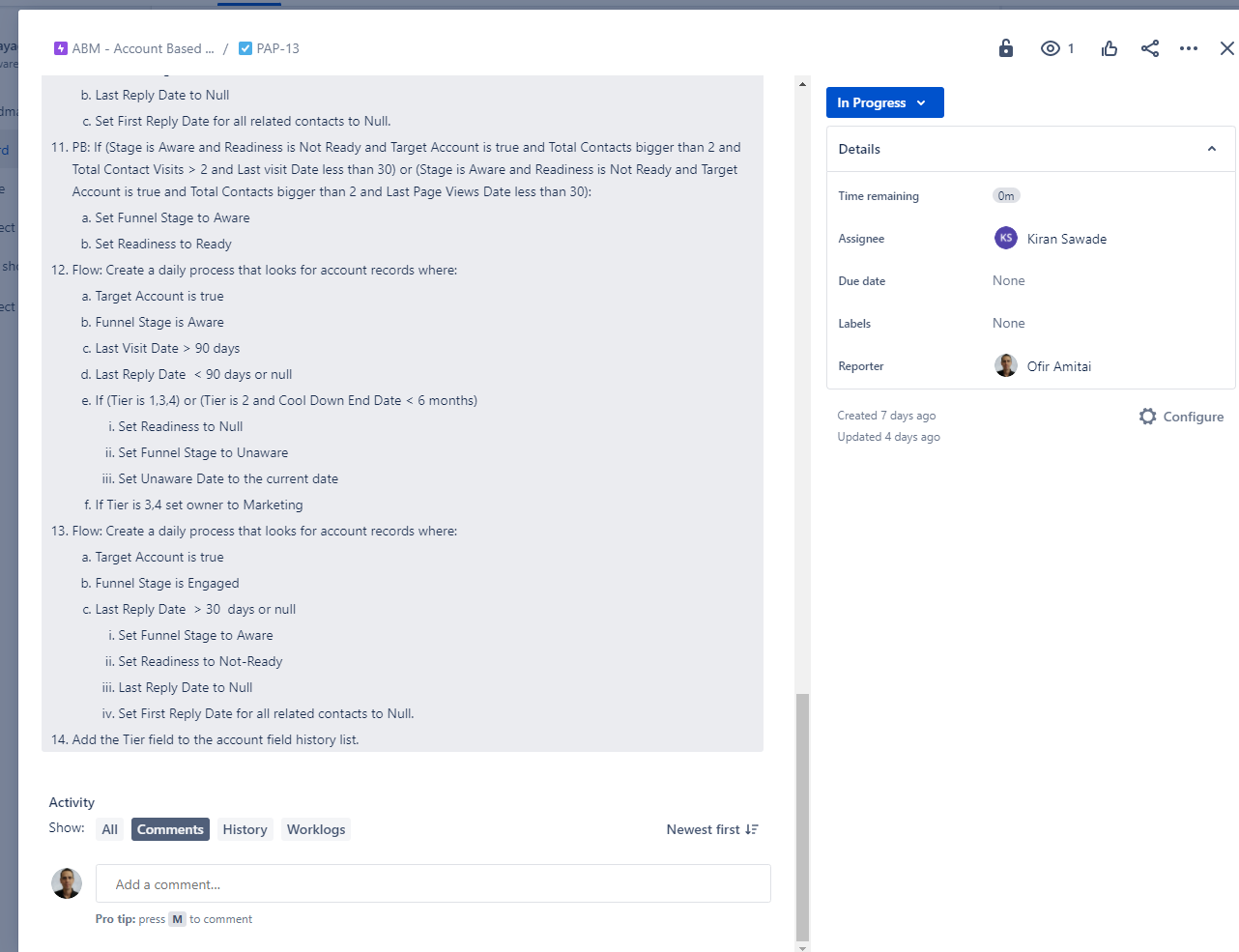Switch to the History tab
The height and width of the screenshot is (952, 1239).
[x=245, y=828]
